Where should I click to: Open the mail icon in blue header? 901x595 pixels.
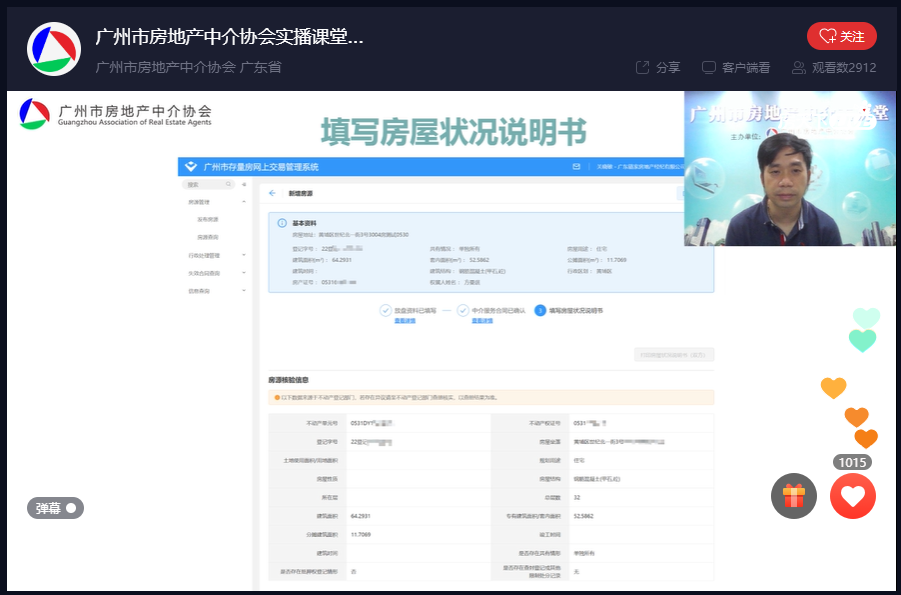pyautogui.click(x=576, y=167)
